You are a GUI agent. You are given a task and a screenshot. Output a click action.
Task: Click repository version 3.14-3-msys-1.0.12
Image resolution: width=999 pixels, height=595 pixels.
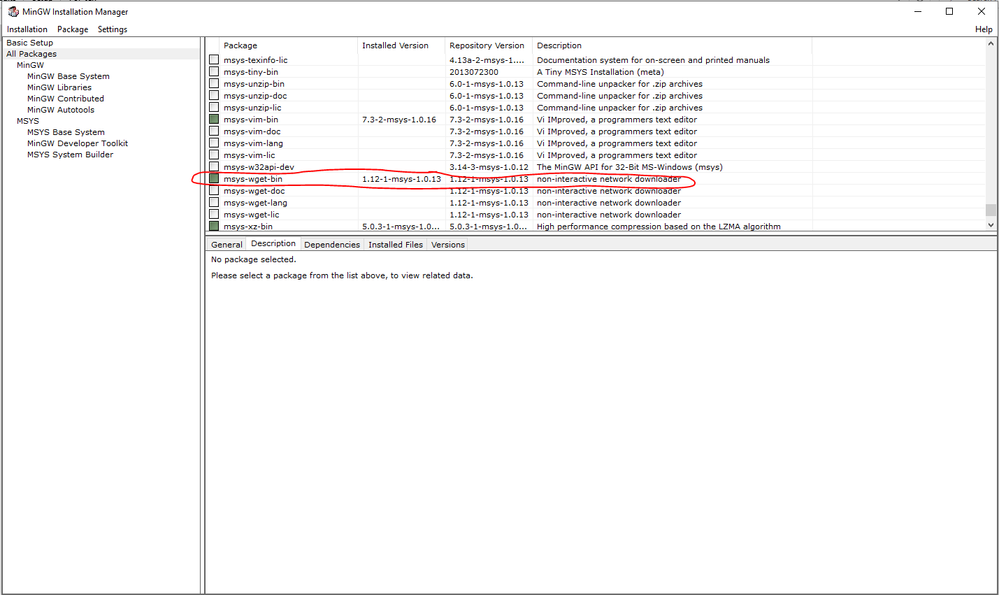[x=489, y=168]
